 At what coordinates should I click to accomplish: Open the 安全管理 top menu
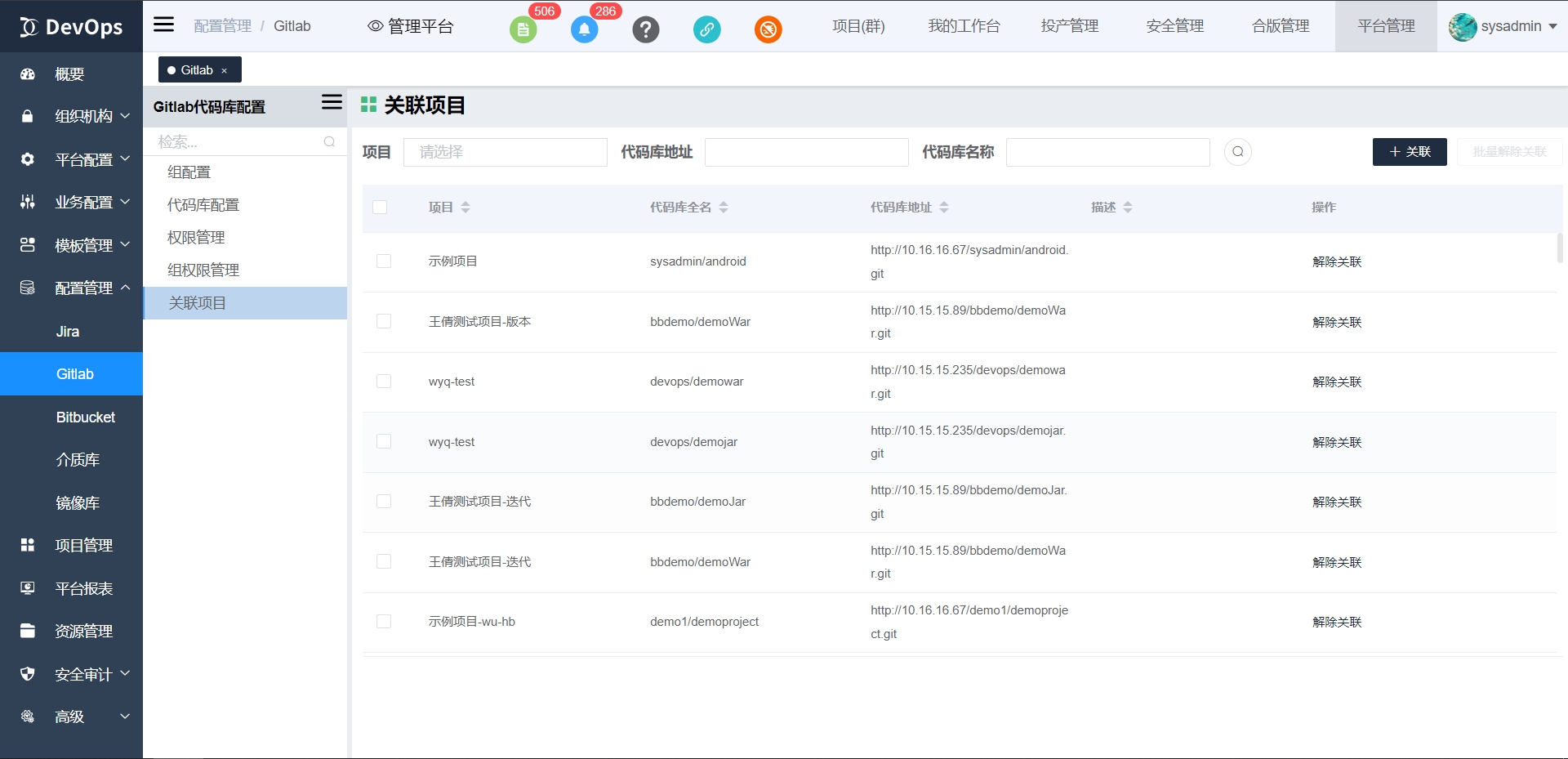[1174, 26]
